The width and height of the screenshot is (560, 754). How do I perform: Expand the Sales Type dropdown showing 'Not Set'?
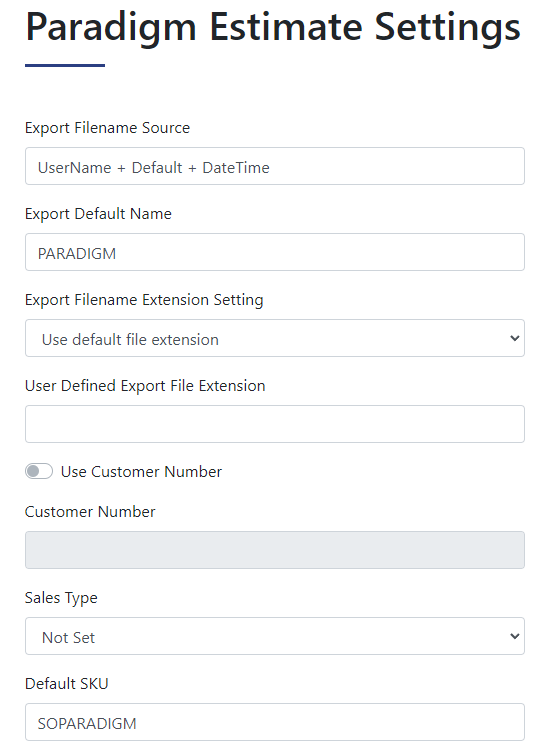[275, 636]
